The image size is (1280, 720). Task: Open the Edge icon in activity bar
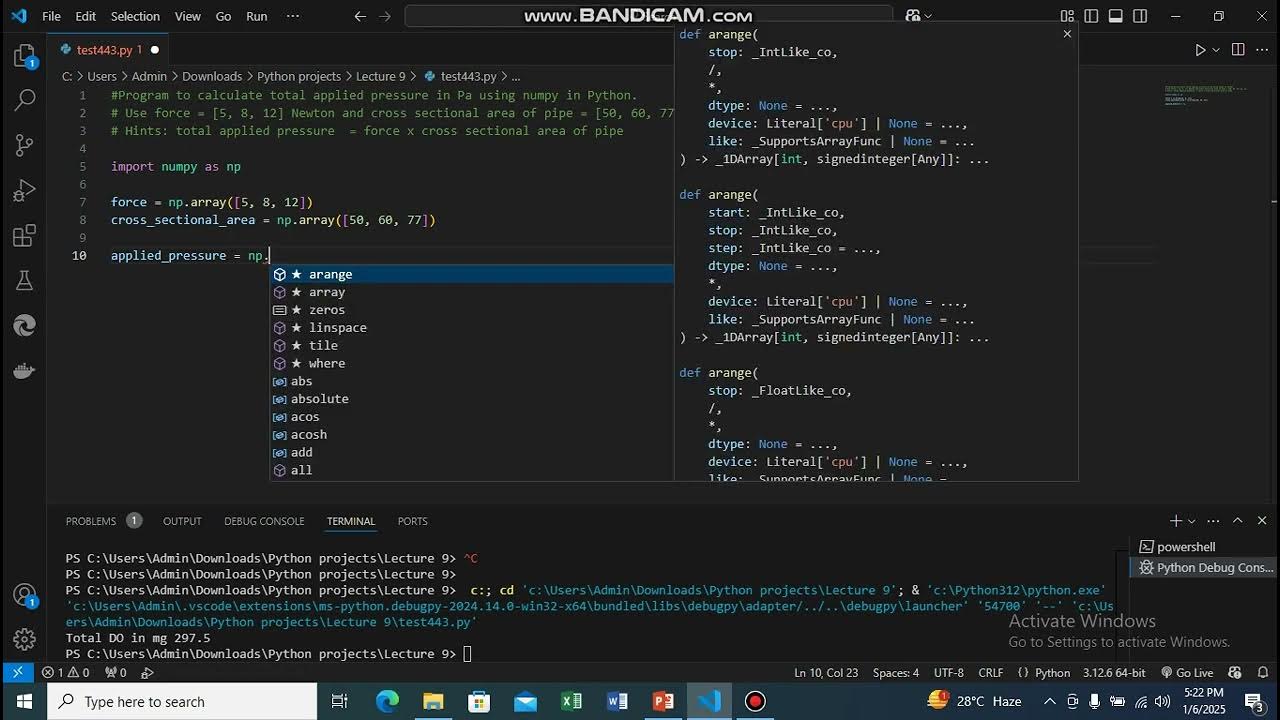click(24, 326)
